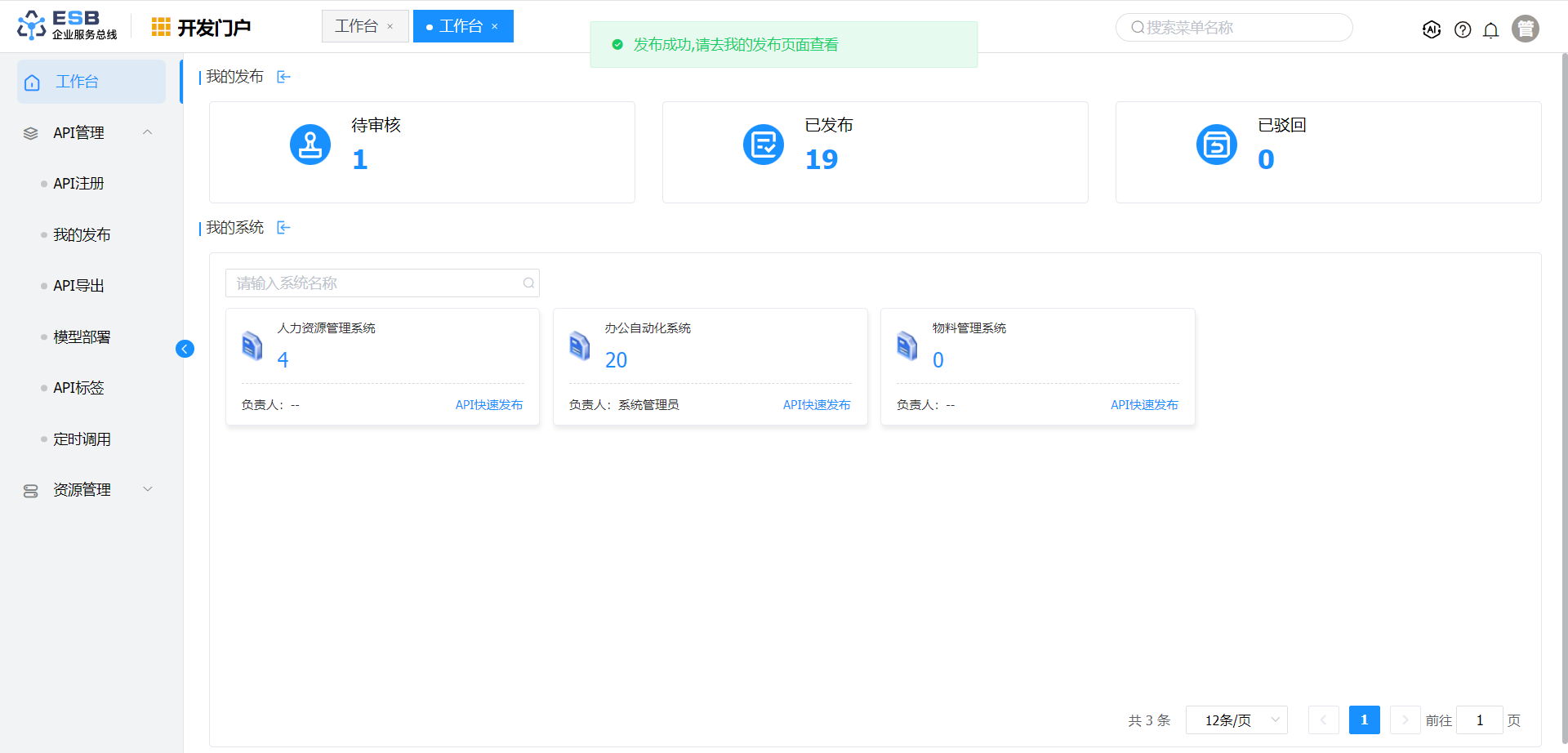Image resolution: width=1568 pixels, height=753 pixels.
Task: Open the help question mark icon
Action: coord(1463,30)
